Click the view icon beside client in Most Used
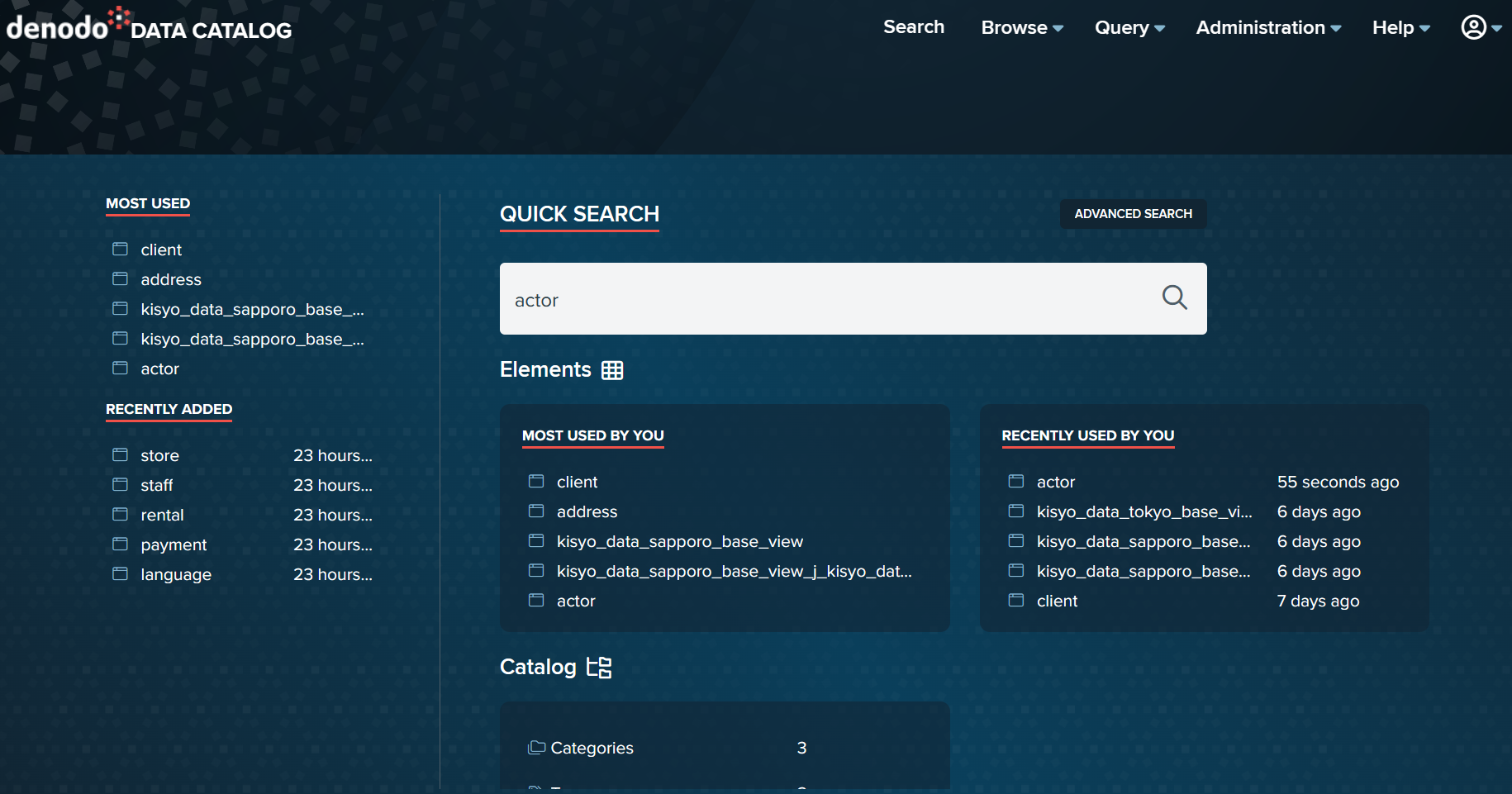Viewport: 1512px width, 794px height. pos(120,249)
